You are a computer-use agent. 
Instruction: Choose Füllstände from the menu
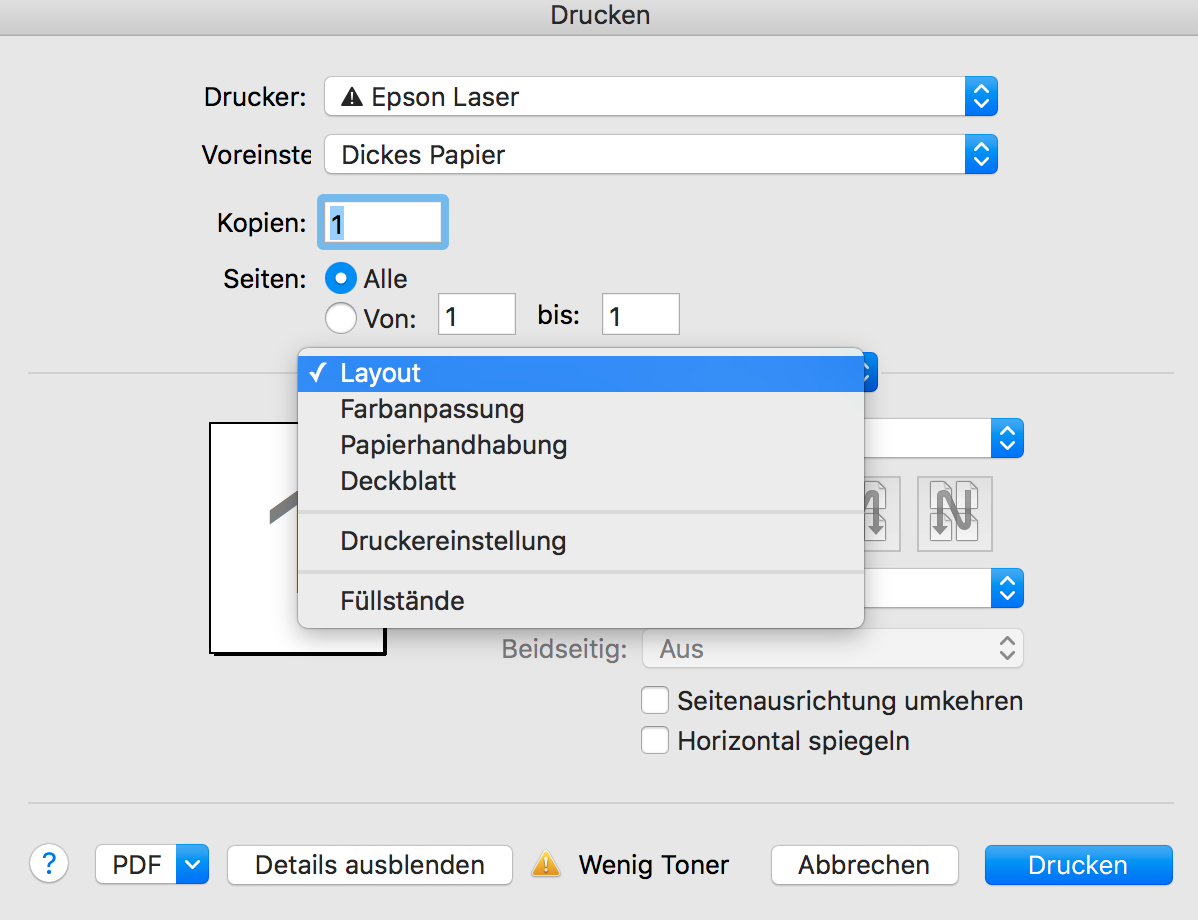(402, 601)
